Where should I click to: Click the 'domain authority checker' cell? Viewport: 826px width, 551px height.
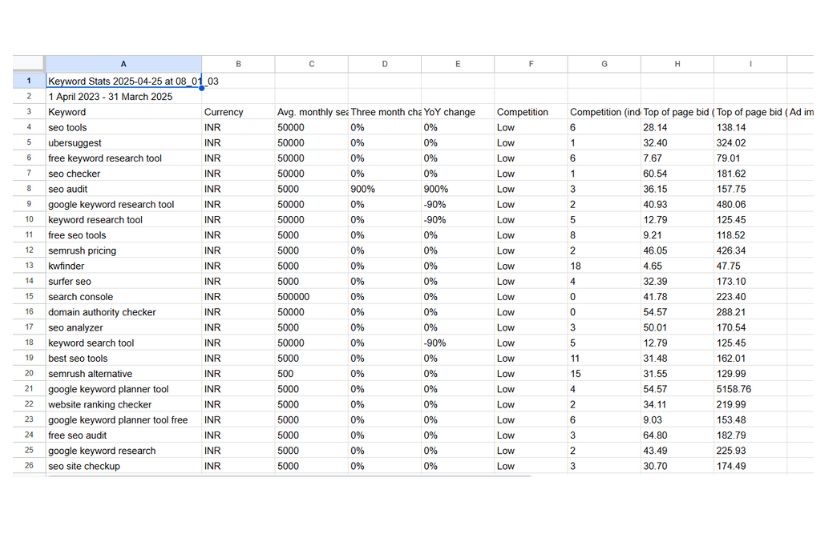point(123,312)
